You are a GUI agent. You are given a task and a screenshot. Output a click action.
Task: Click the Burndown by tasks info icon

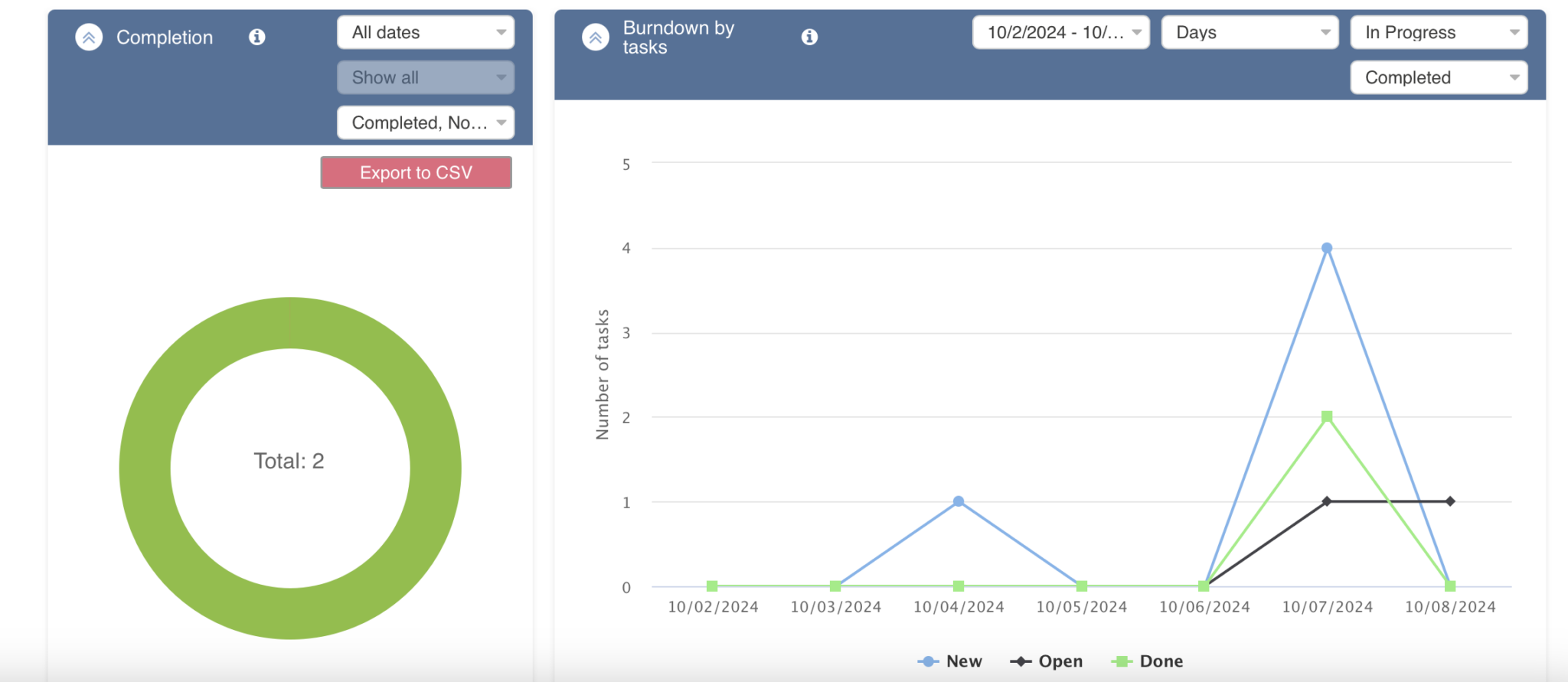809,37
